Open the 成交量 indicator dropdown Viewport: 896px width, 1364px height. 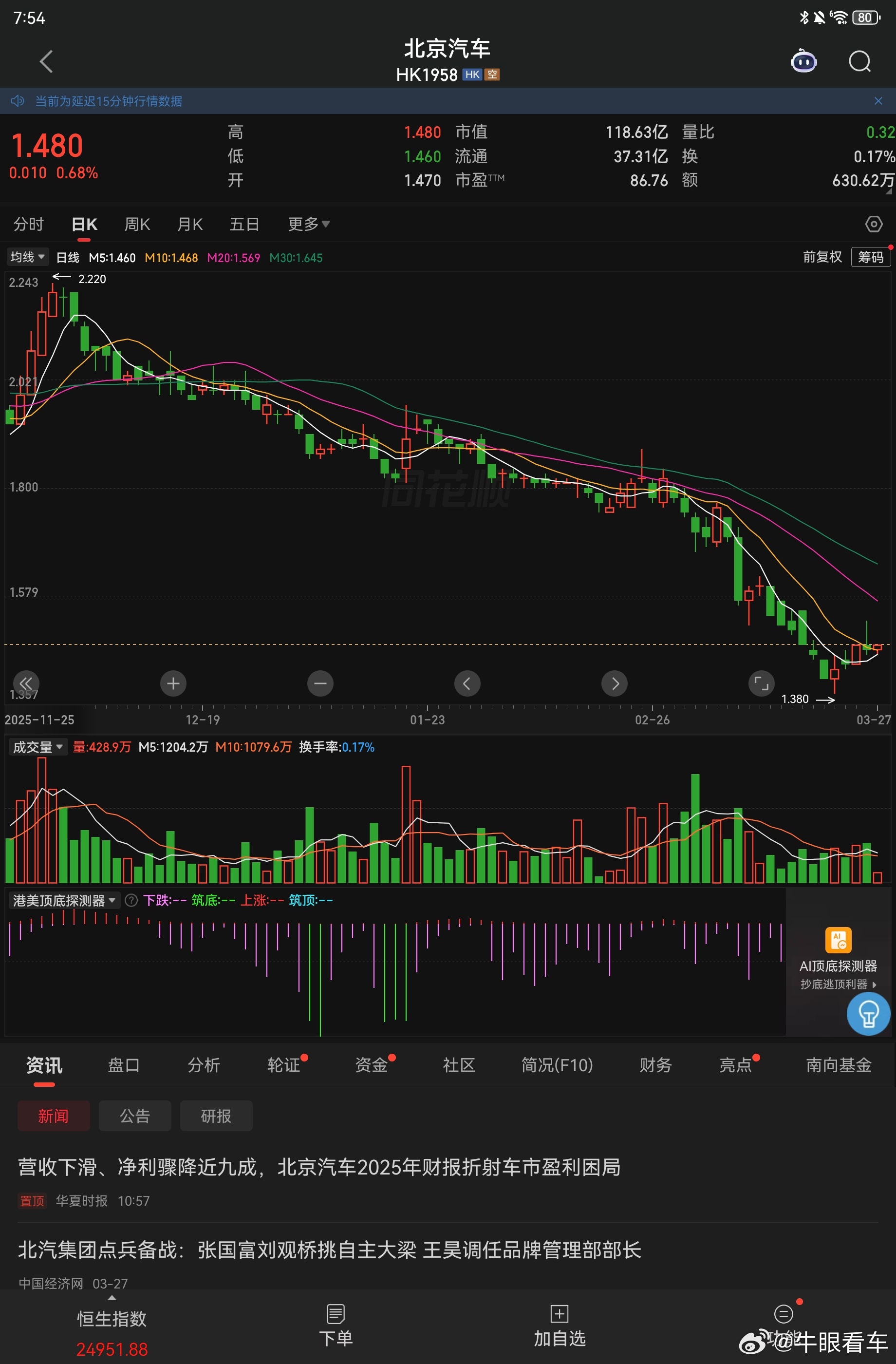(x=38, y=747)
